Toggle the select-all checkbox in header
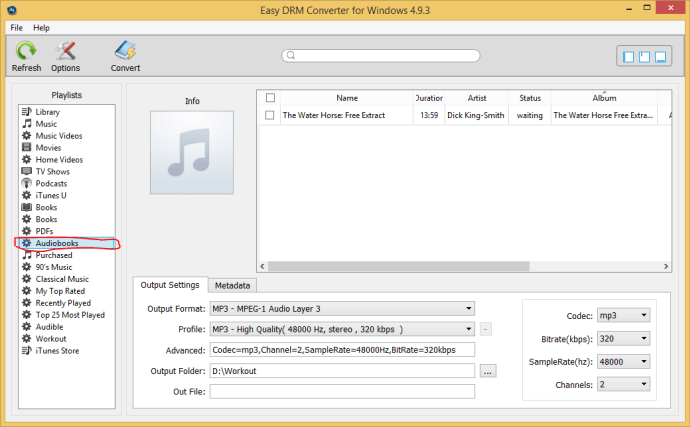The height and width of the screenshot is (427, 690). (x=271, y=98)
